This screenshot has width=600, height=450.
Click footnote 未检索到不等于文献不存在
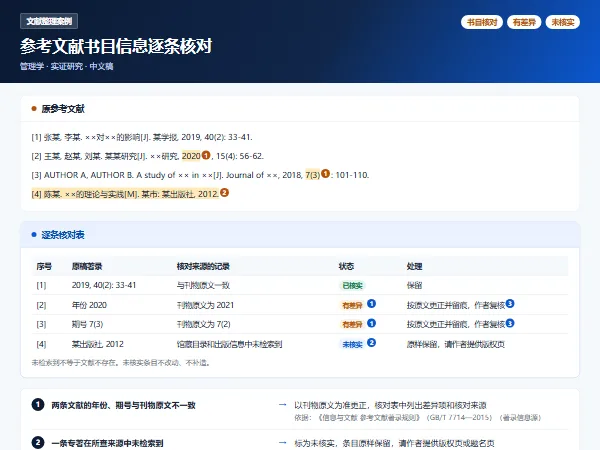point(121,362)
